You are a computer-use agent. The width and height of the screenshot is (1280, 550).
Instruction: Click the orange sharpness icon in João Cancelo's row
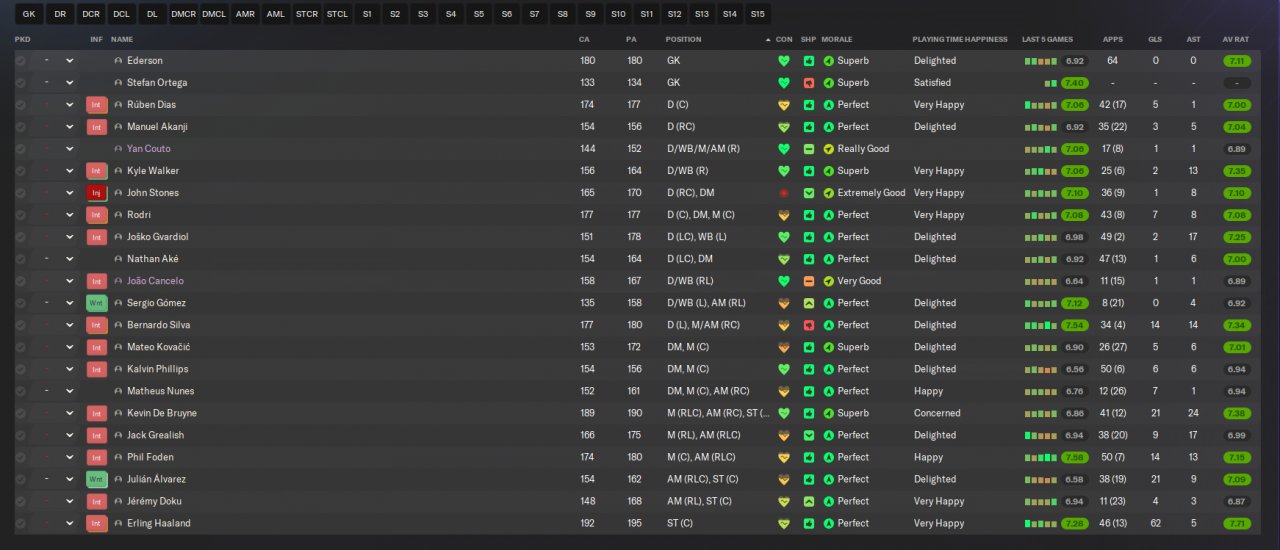[x=809, y=281]
